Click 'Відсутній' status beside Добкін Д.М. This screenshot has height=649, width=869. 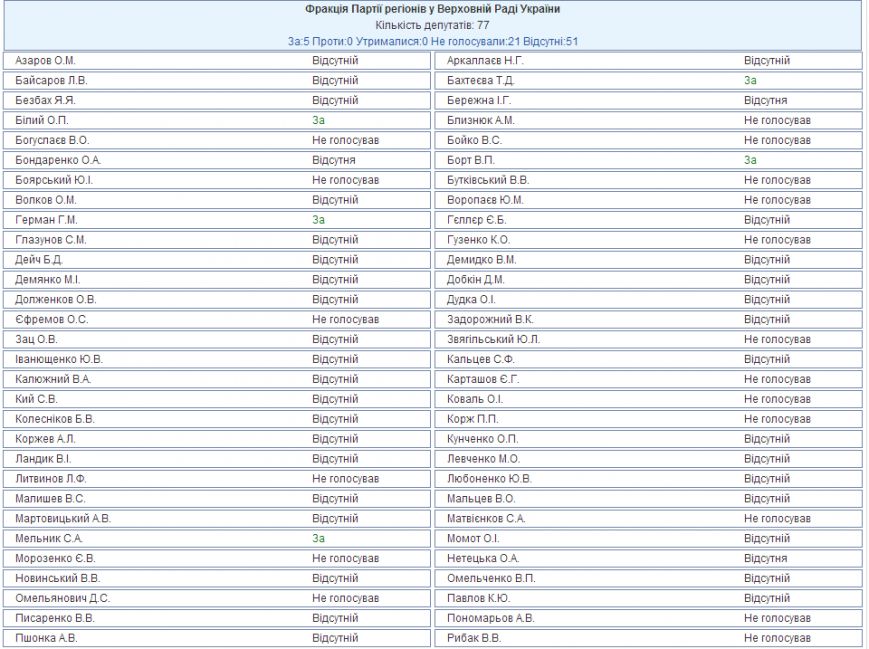(766, 280)
